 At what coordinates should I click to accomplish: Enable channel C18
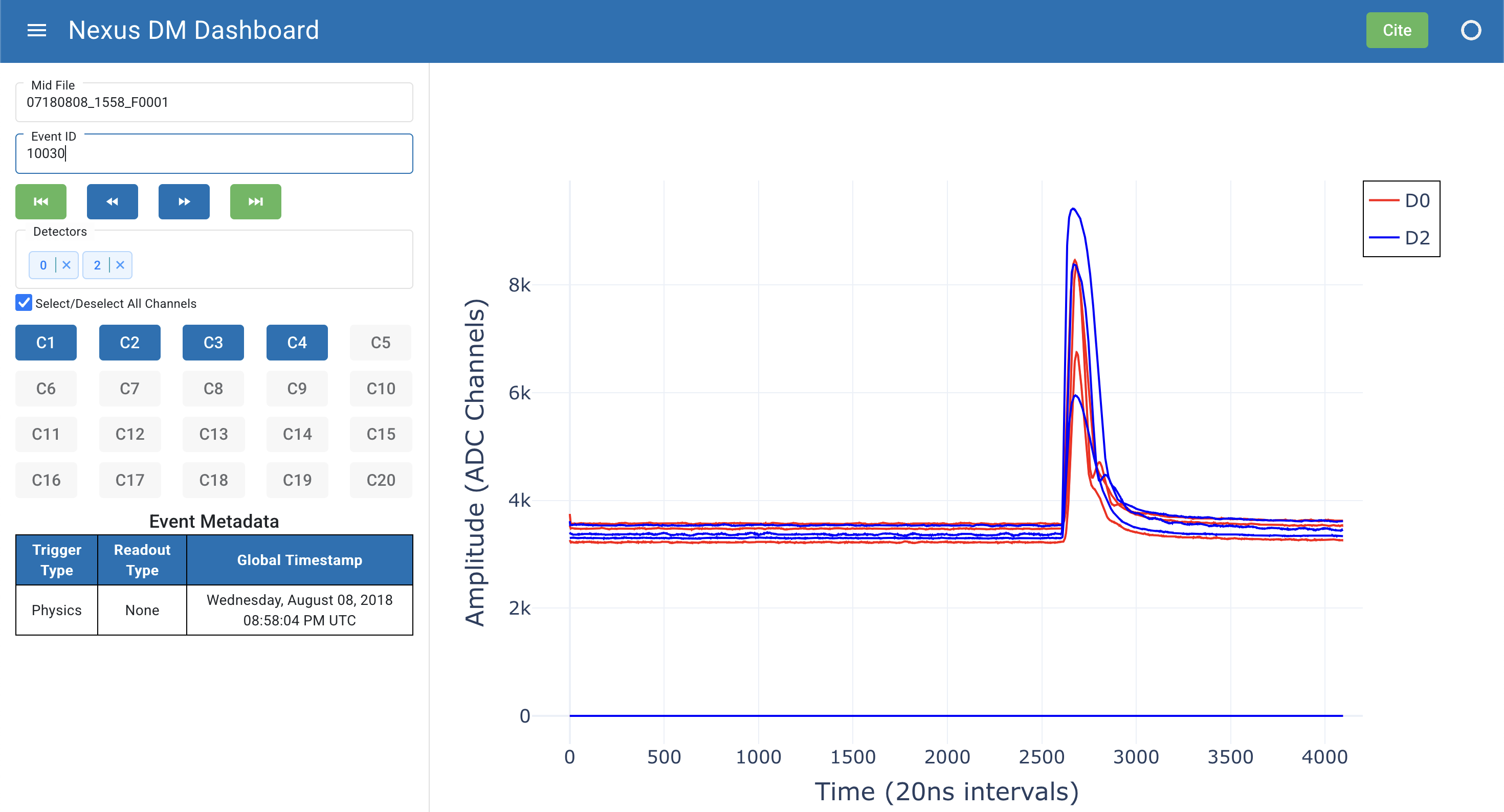click(x=213, y=480)
